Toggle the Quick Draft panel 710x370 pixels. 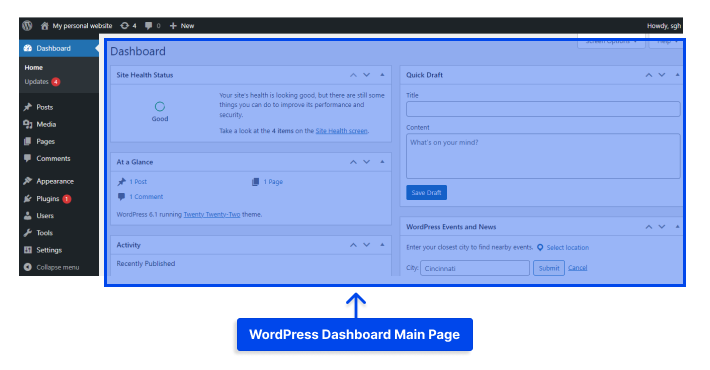pos(677,75)
